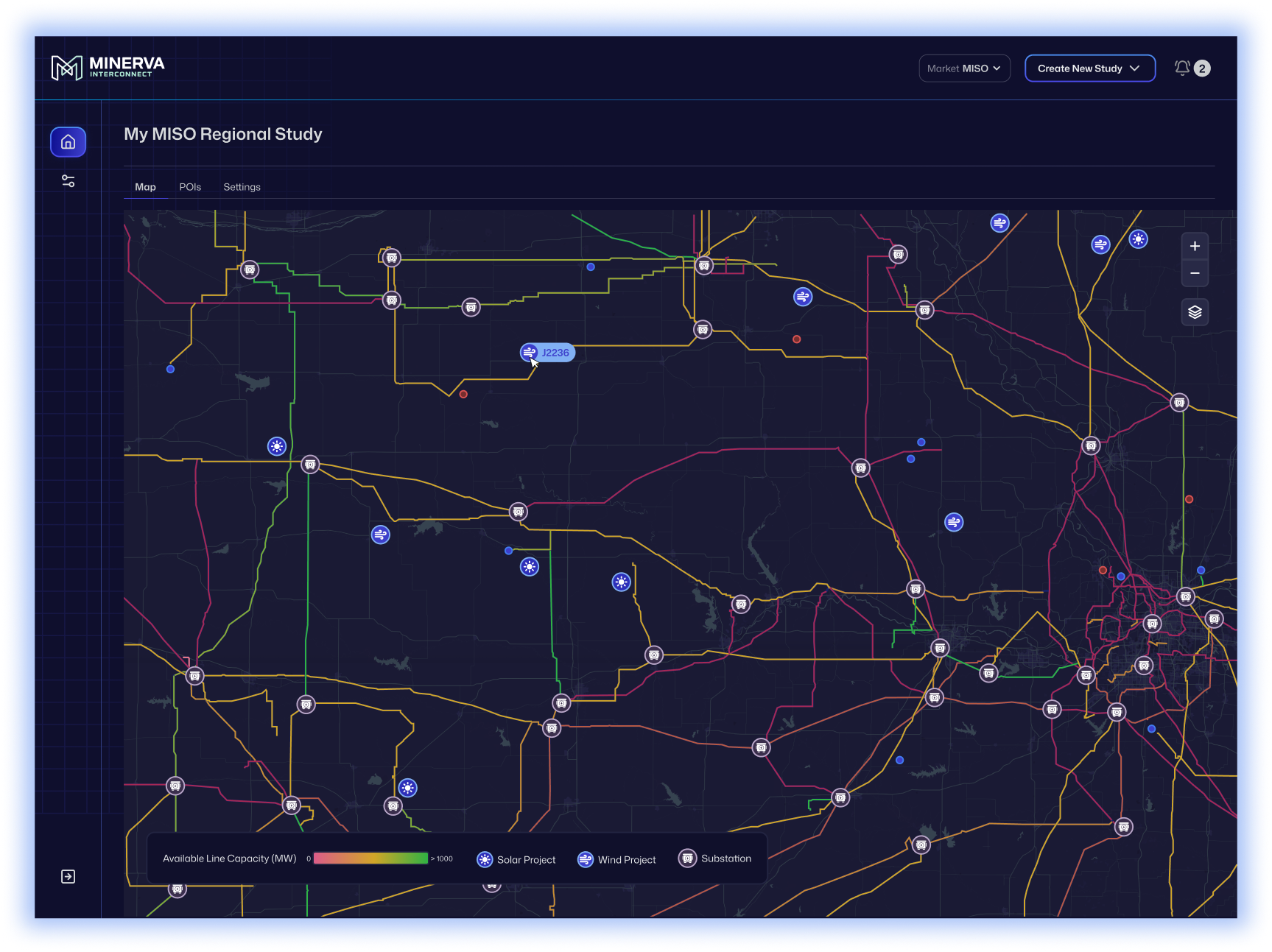Click the Substation legend entry
1272x952 pixels.
715,858
